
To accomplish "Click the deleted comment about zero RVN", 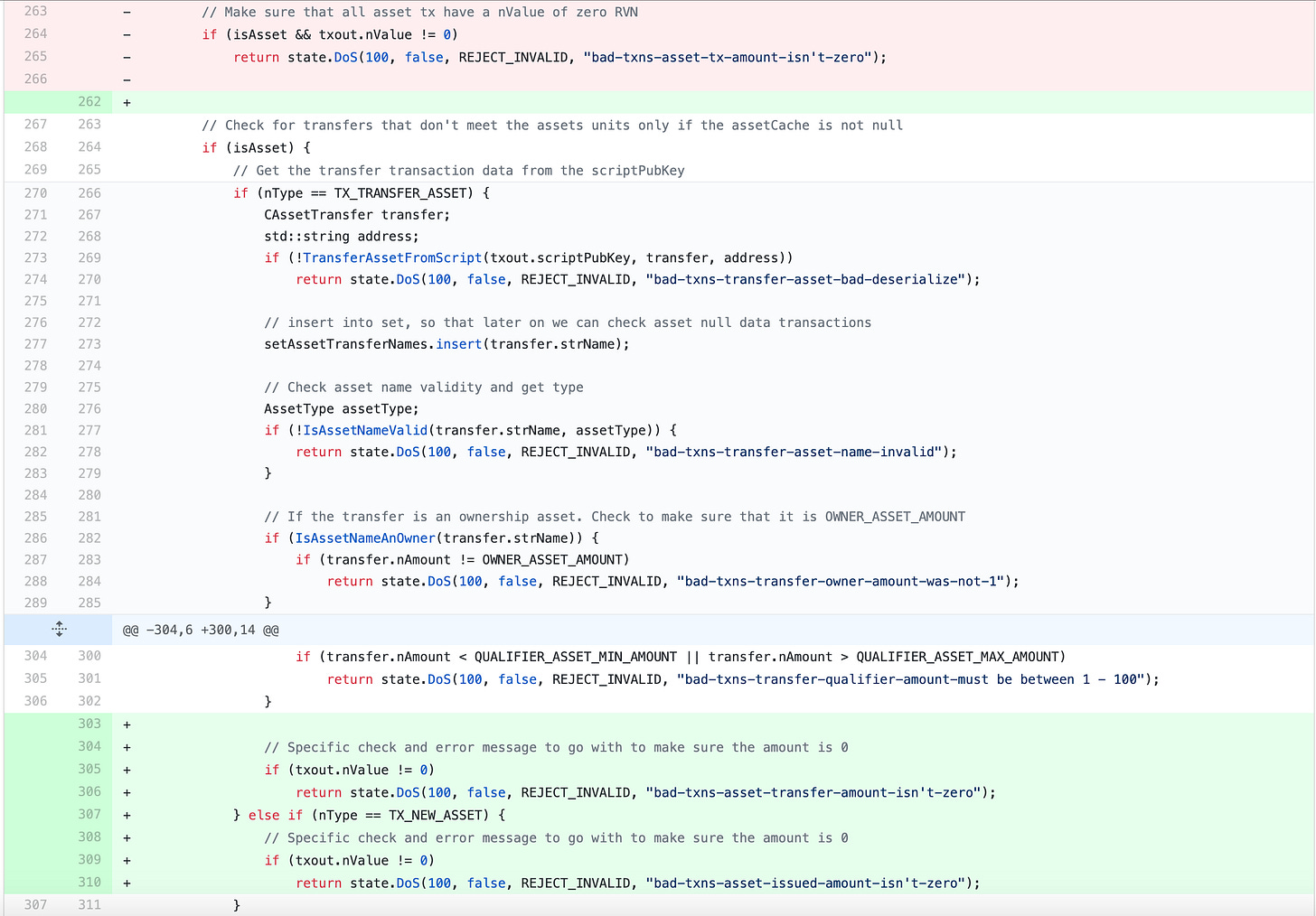I will pyautogui.click(x=419, y=12).
